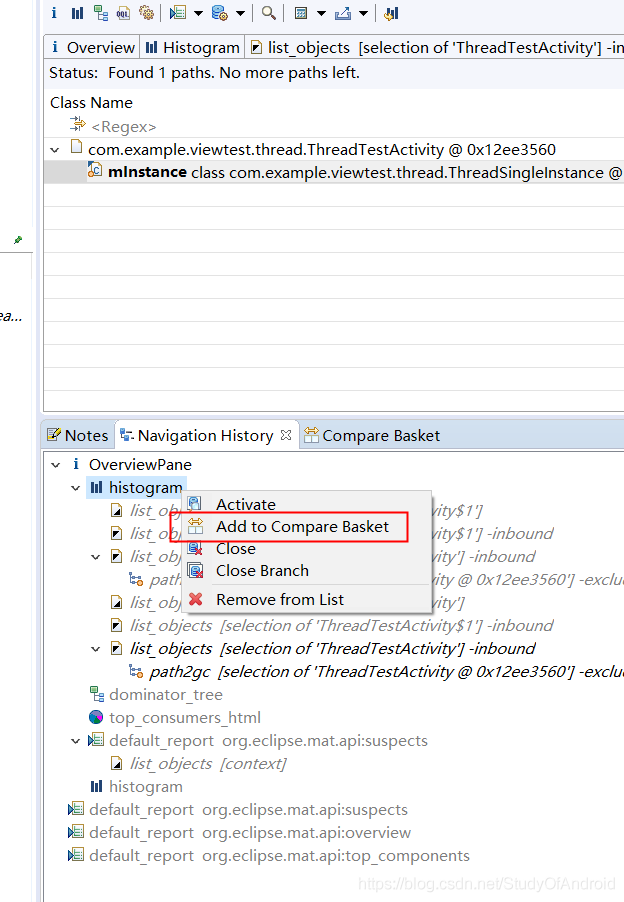Expand the Query Browser dropdown arrow
The image size is (624, 902).
[x=240, y=13]
